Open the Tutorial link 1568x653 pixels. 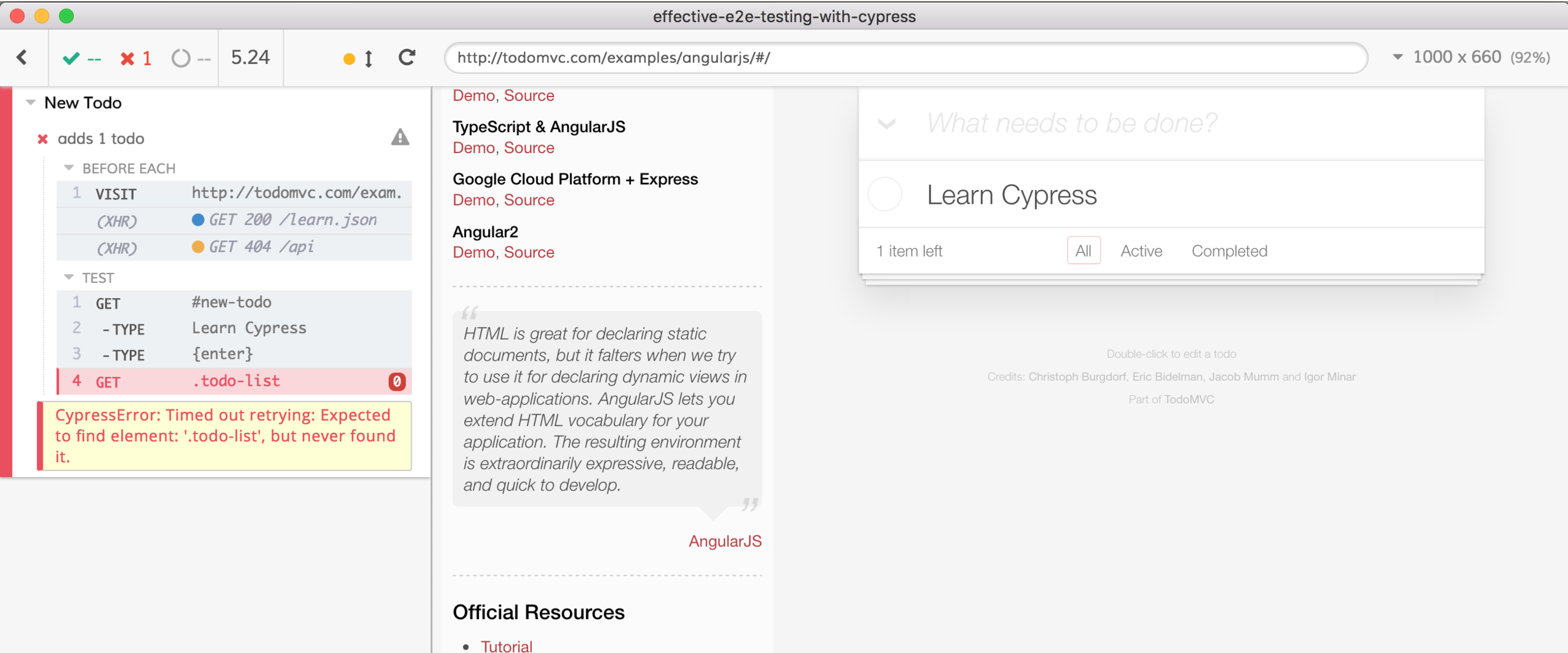click(x=507, y=646)
